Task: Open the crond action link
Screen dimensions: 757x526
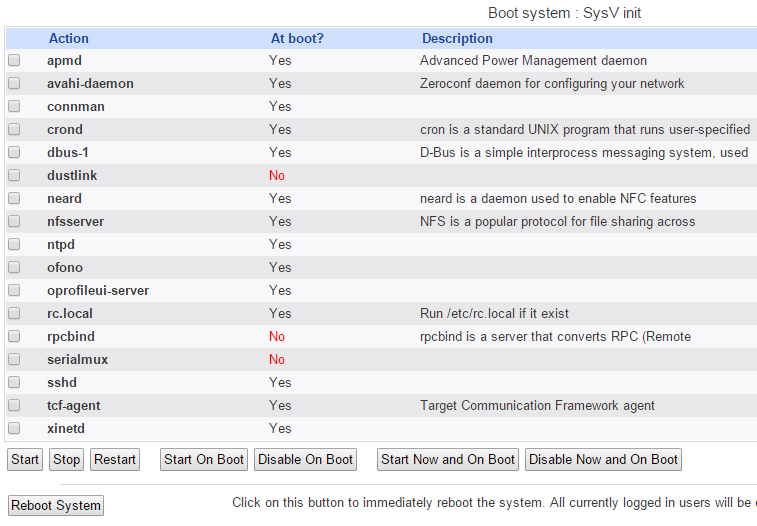Action: pos(65,130)
